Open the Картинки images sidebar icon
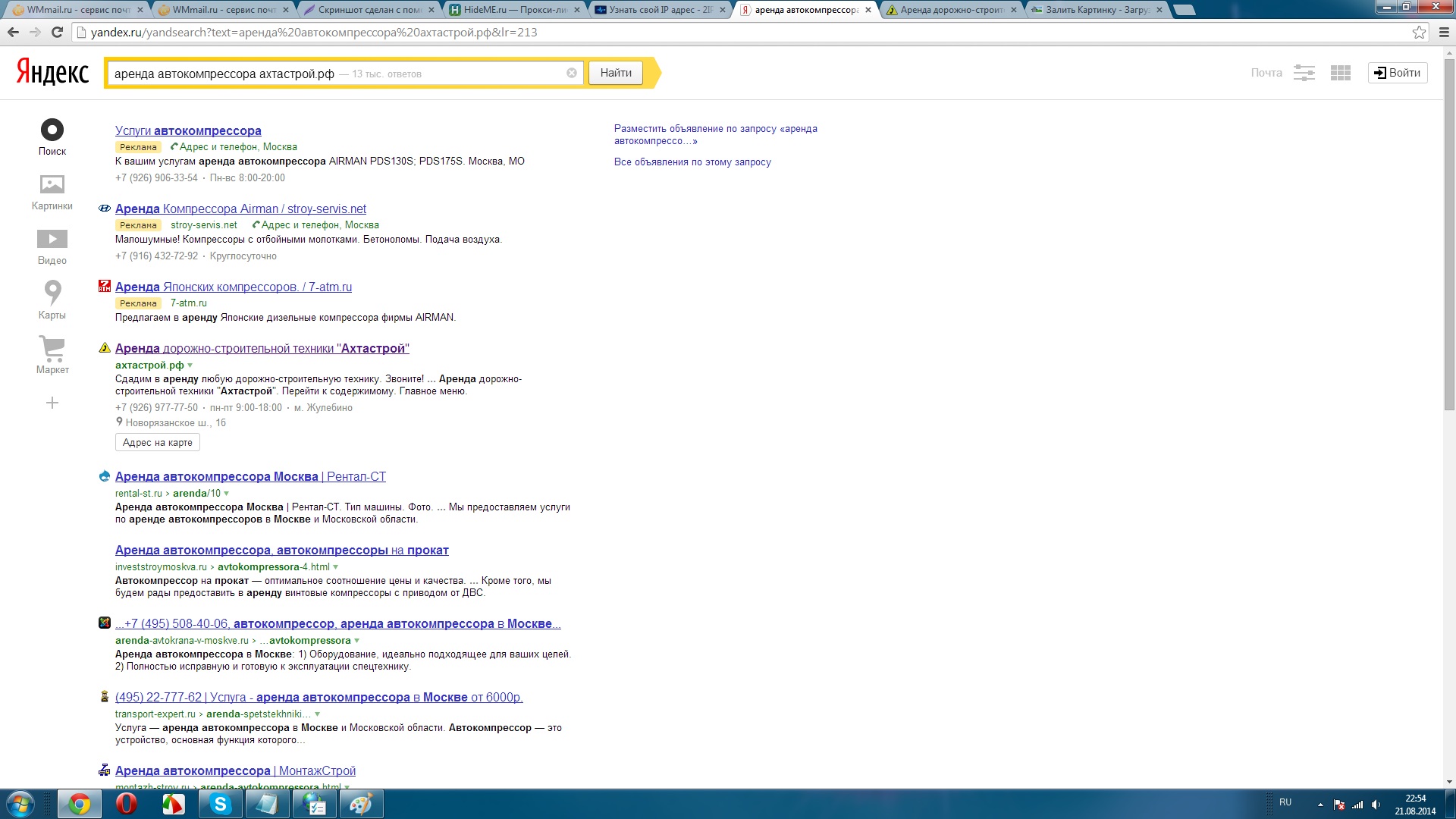Image resolution: width=1456 pixels, height=819 pixels. tap(52, 184)
